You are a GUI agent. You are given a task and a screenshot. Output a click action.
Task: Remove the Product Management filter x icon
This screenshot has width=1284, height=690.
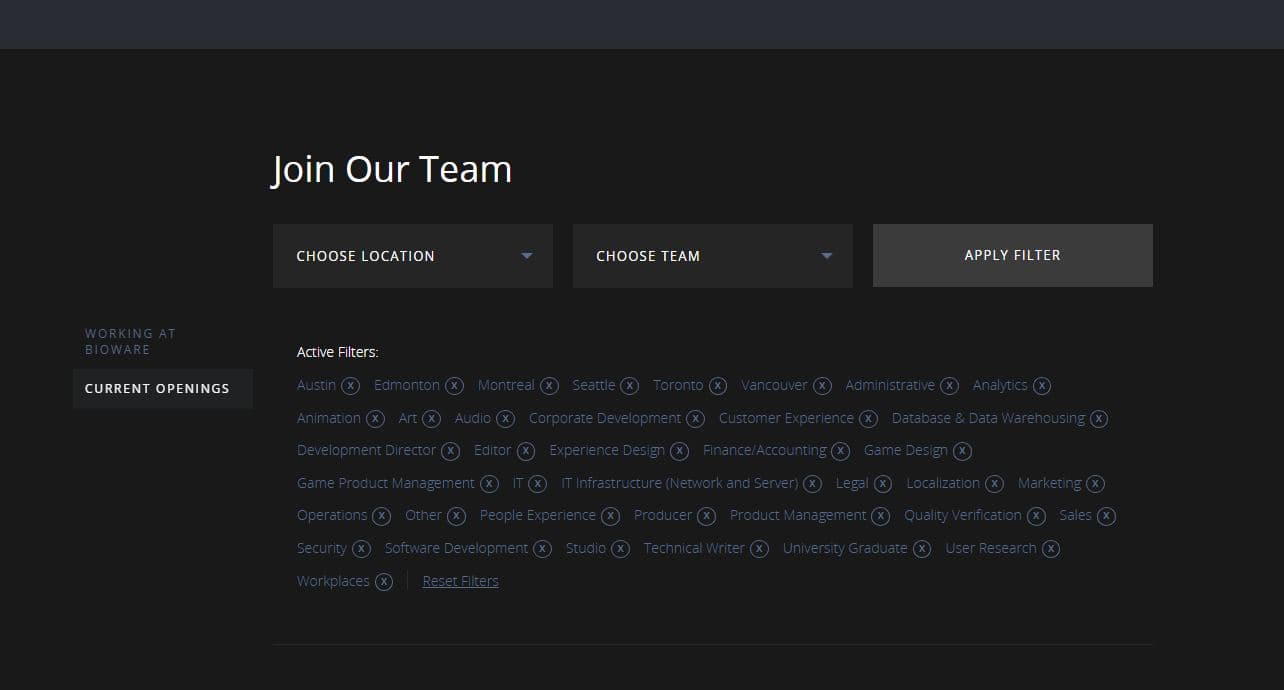pos(880,516)
